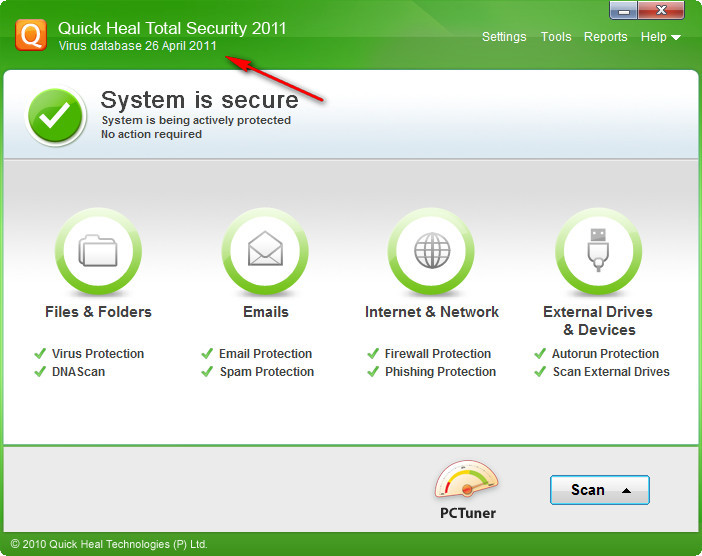
Task: Click the Quick Heal Technologies copyright text
Action: click(x=109, y=544)
